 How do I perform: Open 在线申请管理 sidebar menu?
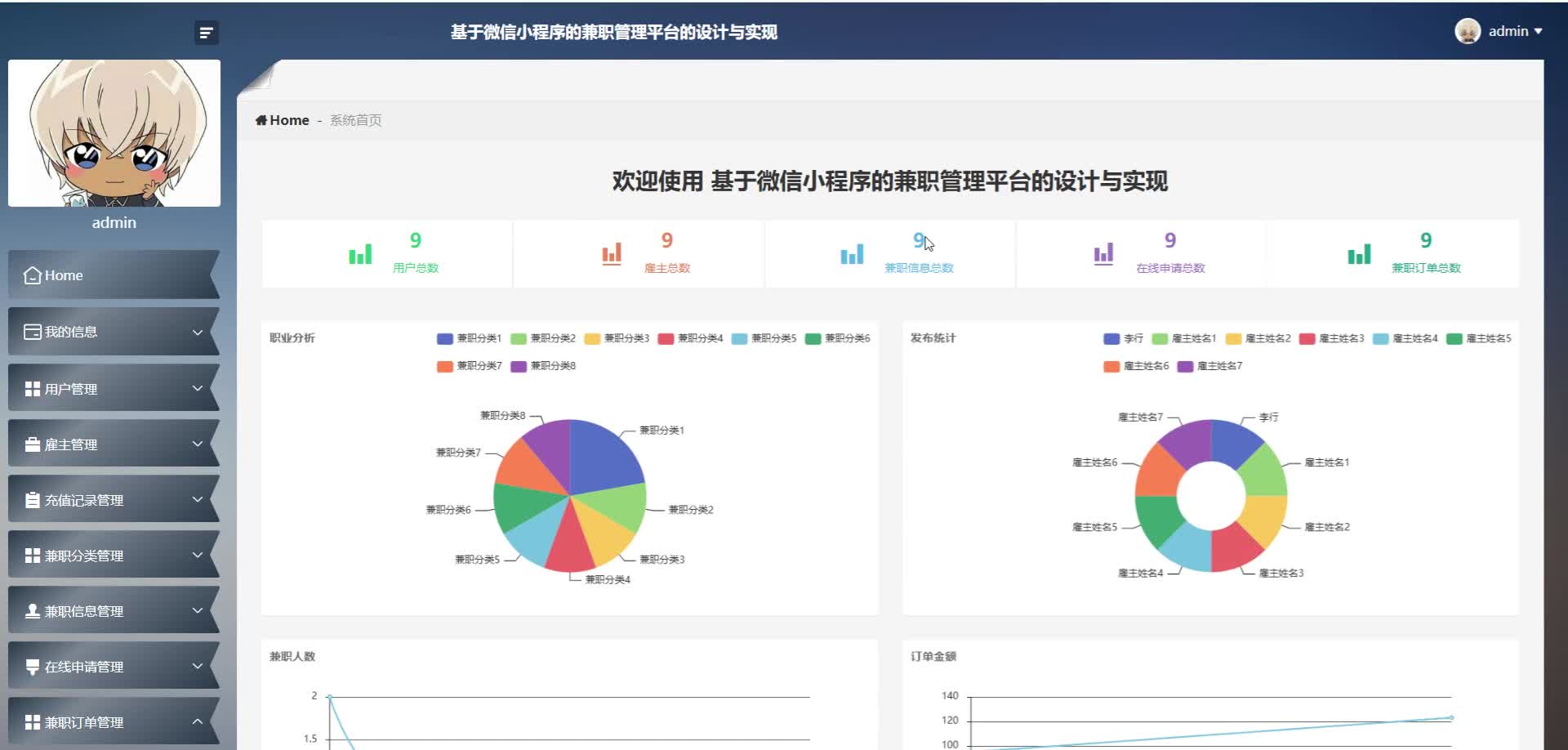[x=114, y=667]
